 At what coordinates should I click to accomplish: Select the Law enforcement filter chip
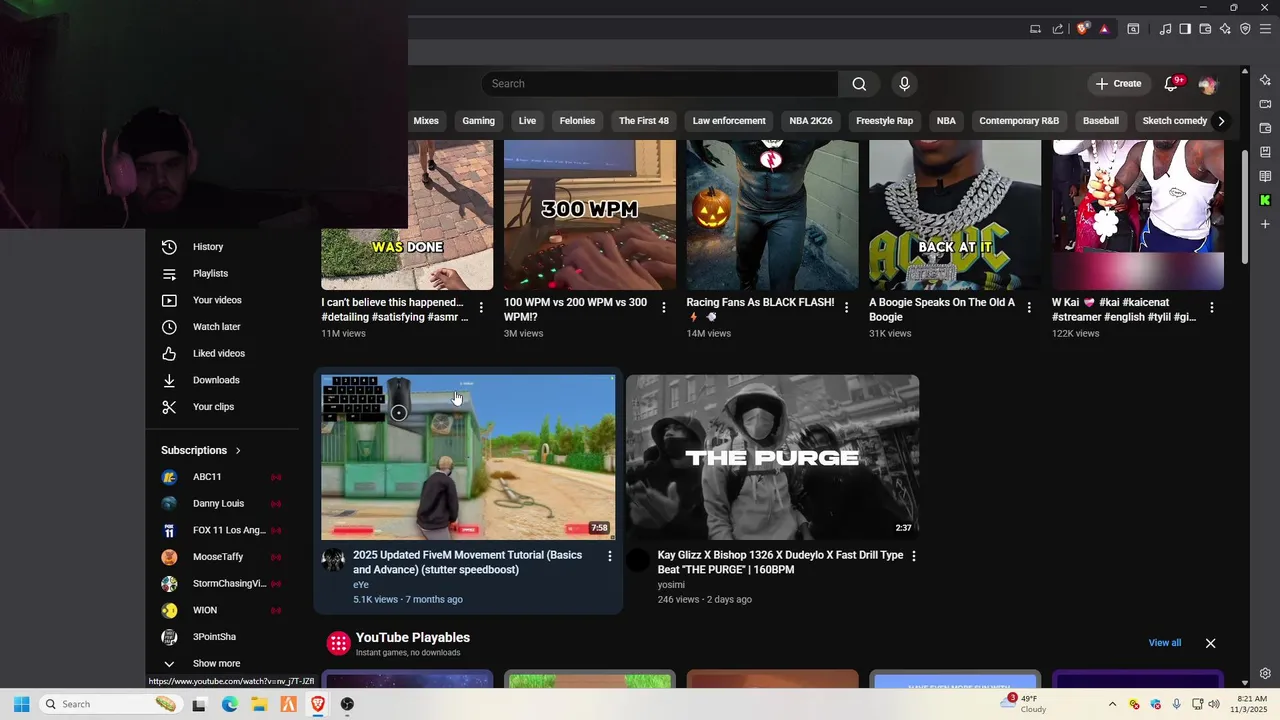click(729, 121)
